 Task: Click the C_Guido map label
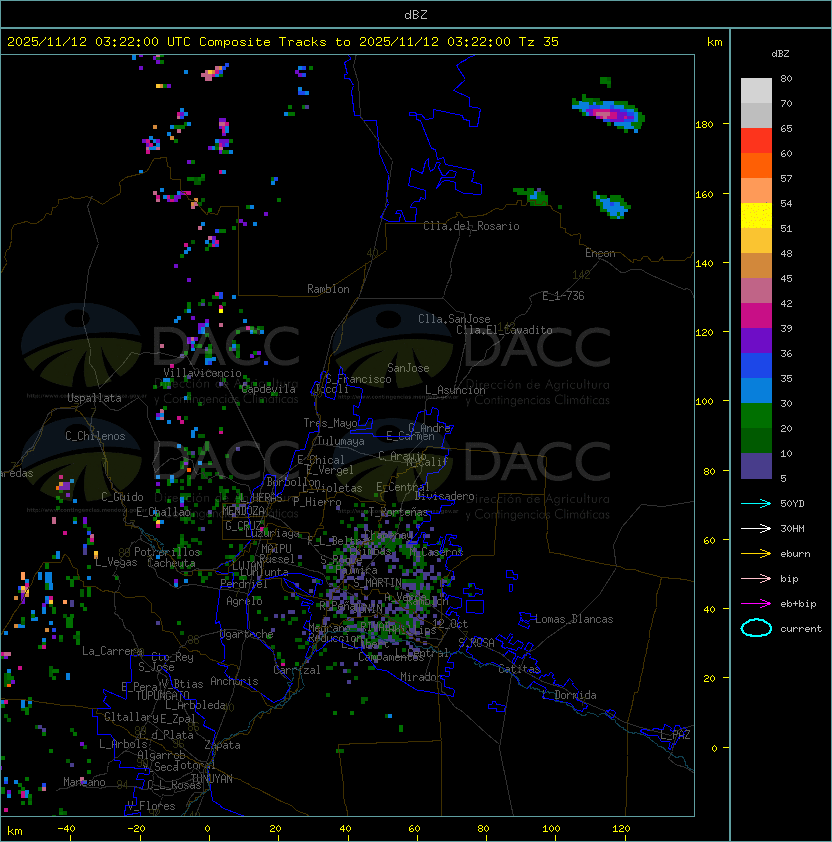tap(122, 497)
